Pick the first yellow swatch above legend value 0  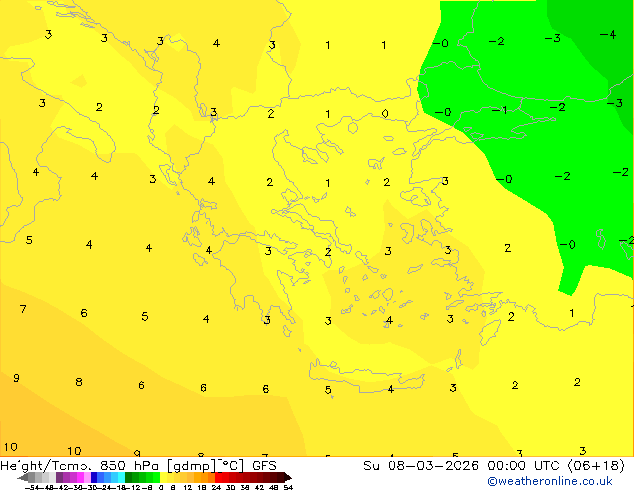[163, 477]
